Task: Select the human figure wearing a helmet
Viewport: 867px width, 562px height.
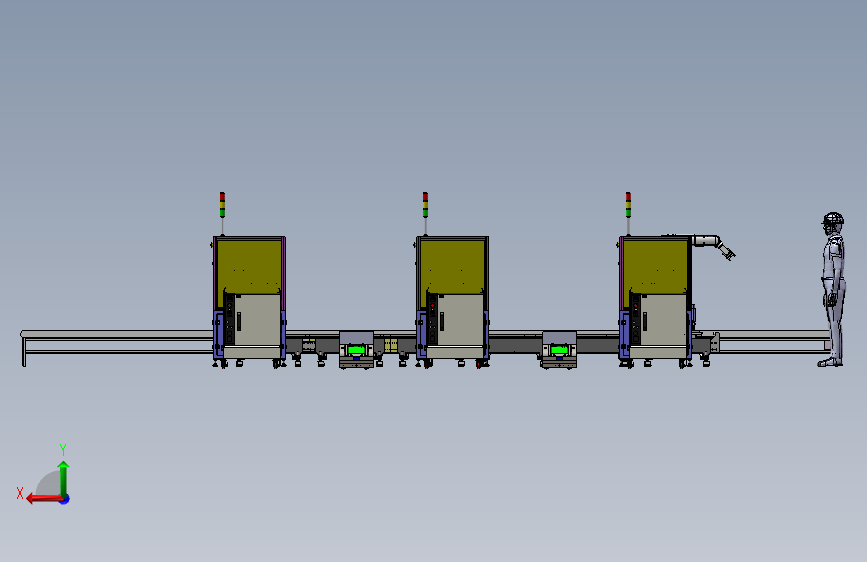Action: pos(833,289)
